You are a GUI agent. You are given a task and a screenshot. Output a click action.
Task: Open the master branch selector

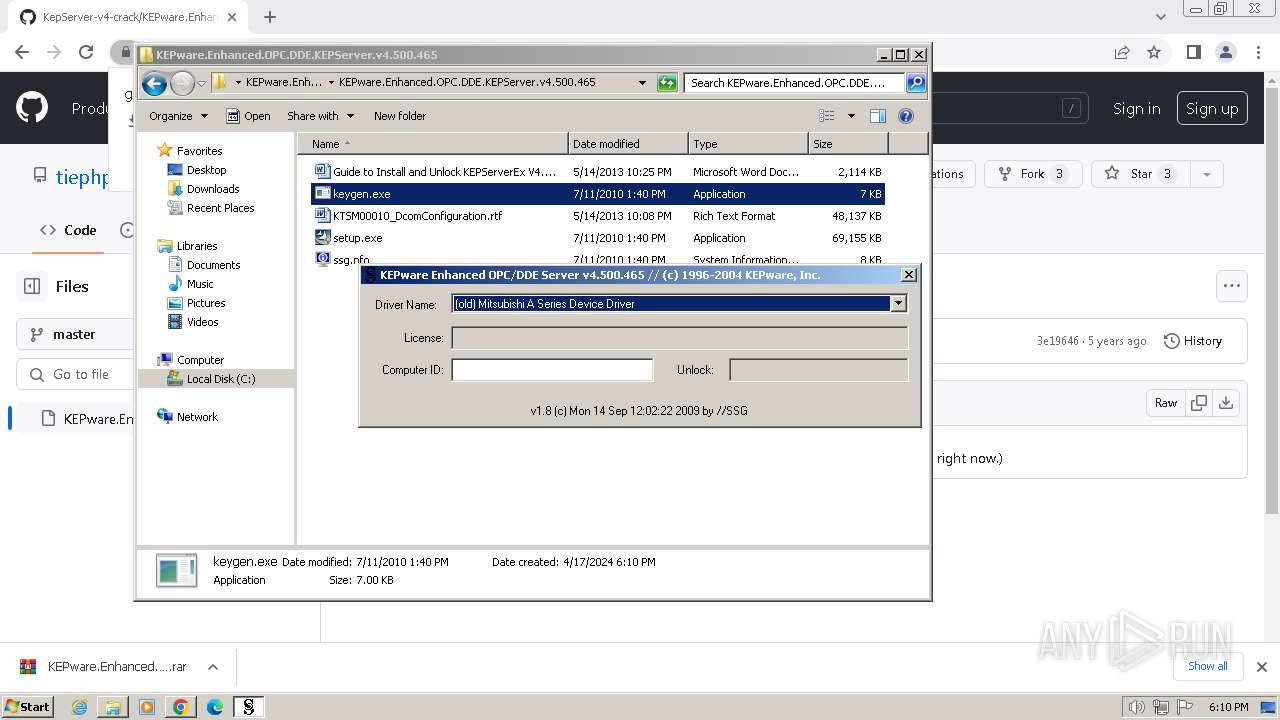click(x=75, y=334)
